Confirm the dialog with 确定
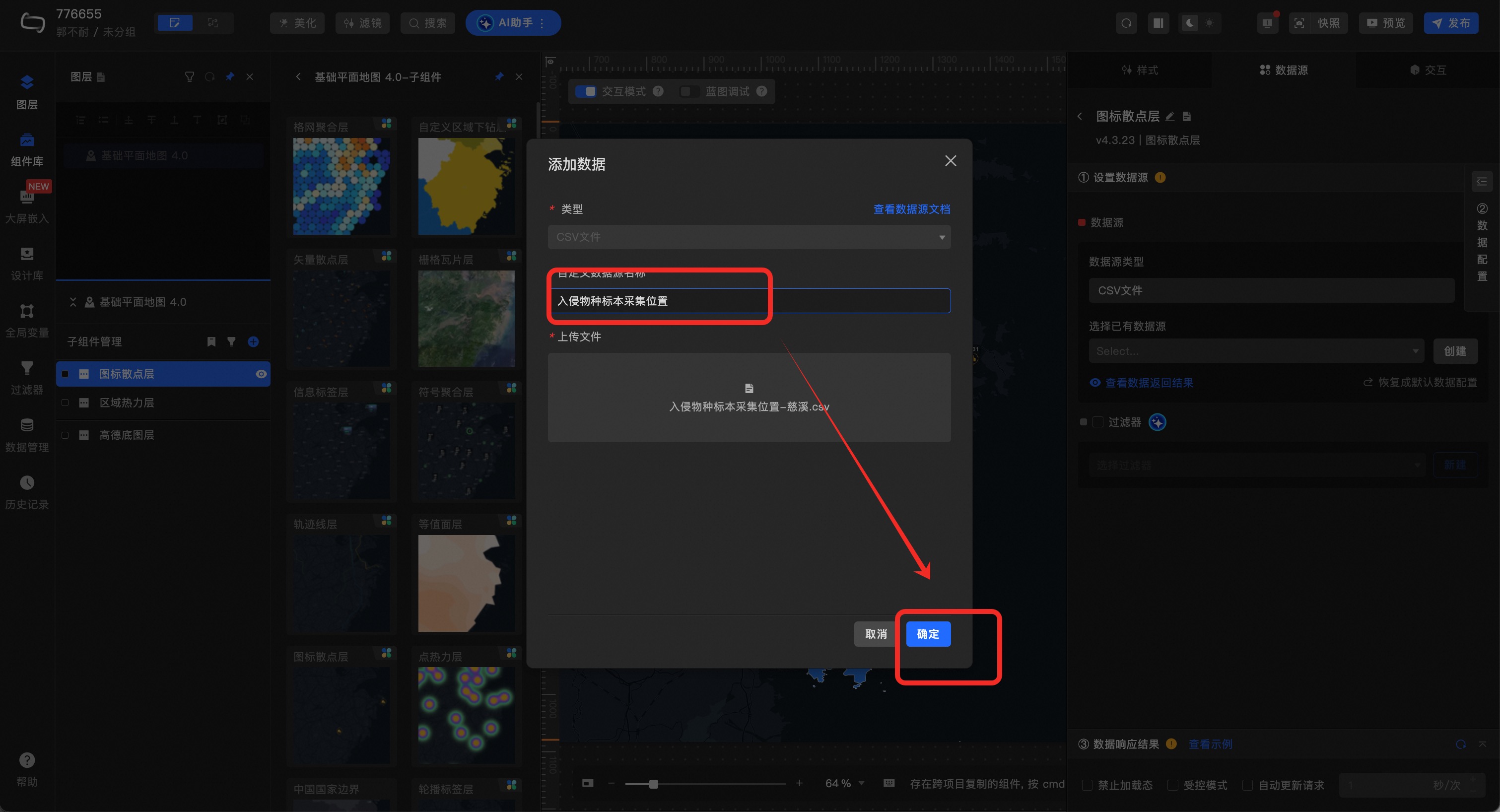The height and width of the screenshot is (812, 1500). [x=928, y=634]
